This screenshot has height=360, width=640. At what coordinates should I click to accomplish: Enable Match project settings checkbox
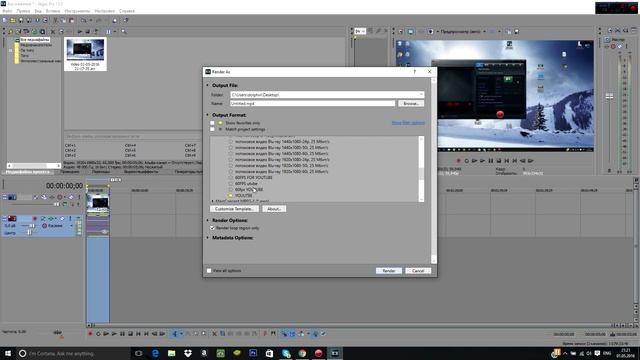click(212, 129)
